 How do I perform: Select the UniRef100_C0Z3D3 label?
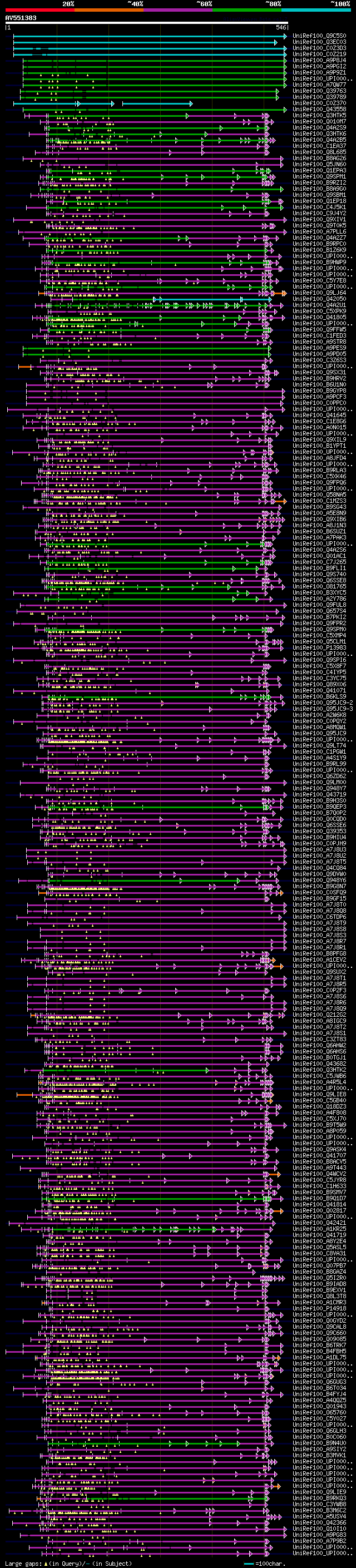(319, 48)
